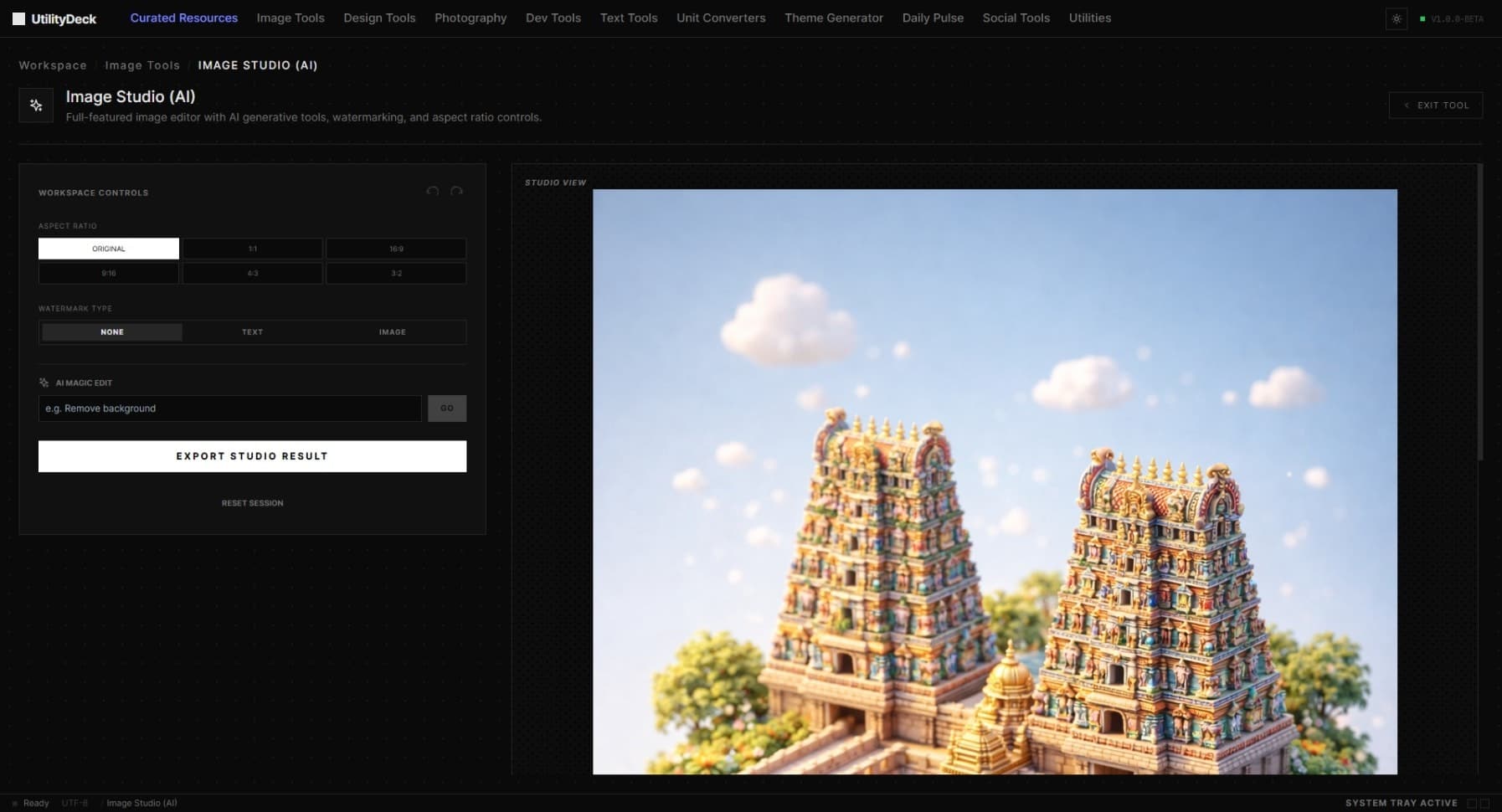
Task: Select the ORIGINAL aspect ratio preset
Action: 108,249
